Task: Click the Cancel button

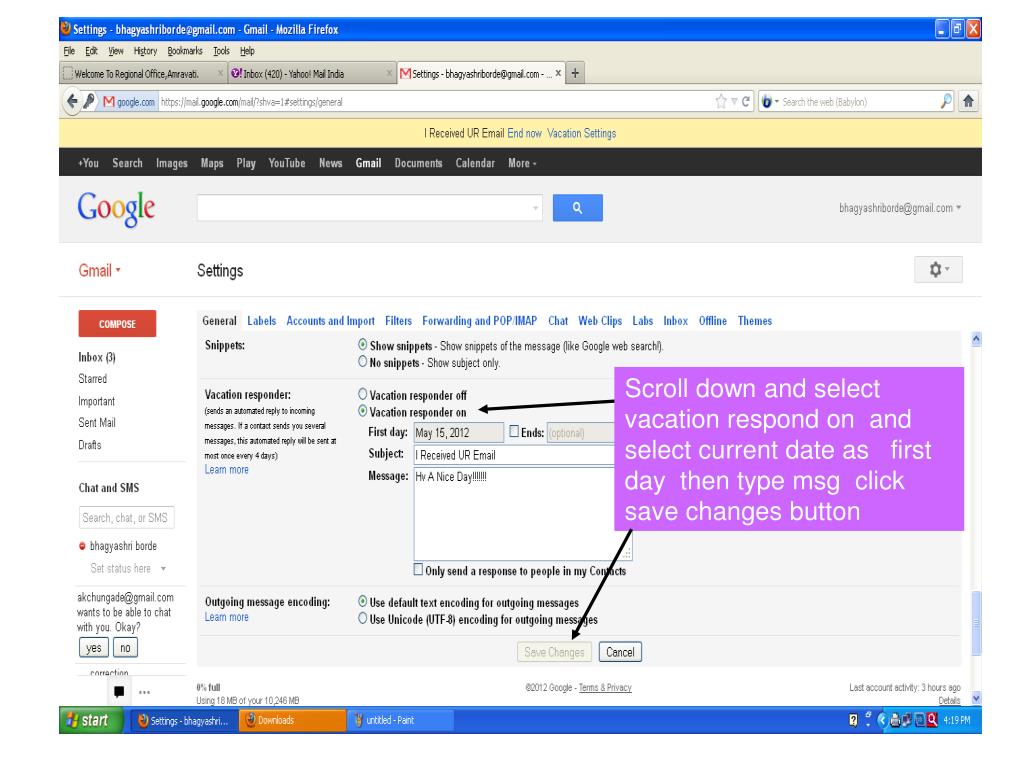Action: 620,652
